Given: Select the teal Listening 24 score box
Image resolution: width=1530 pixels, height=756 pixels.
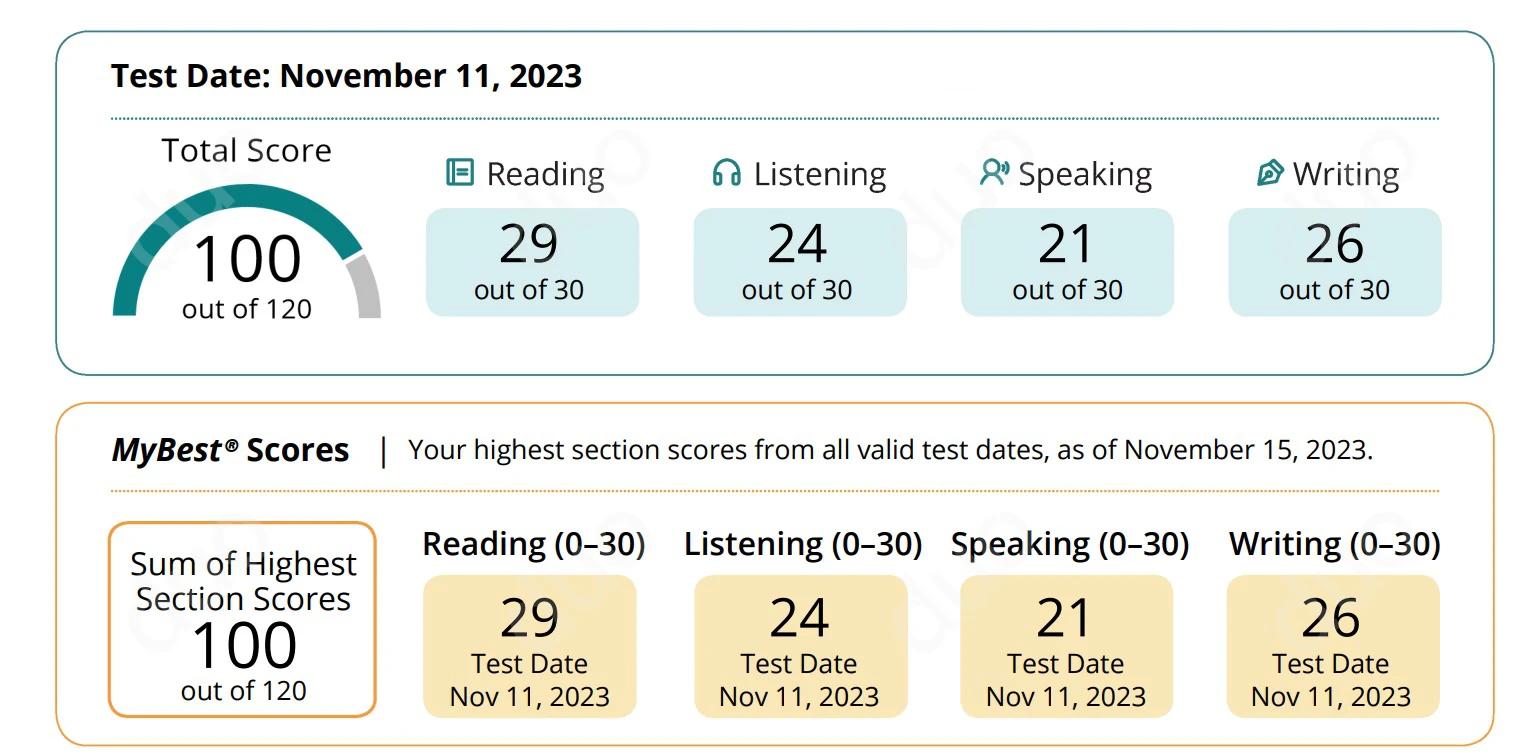Looking at the screenshot, I should tap(799, 262).
